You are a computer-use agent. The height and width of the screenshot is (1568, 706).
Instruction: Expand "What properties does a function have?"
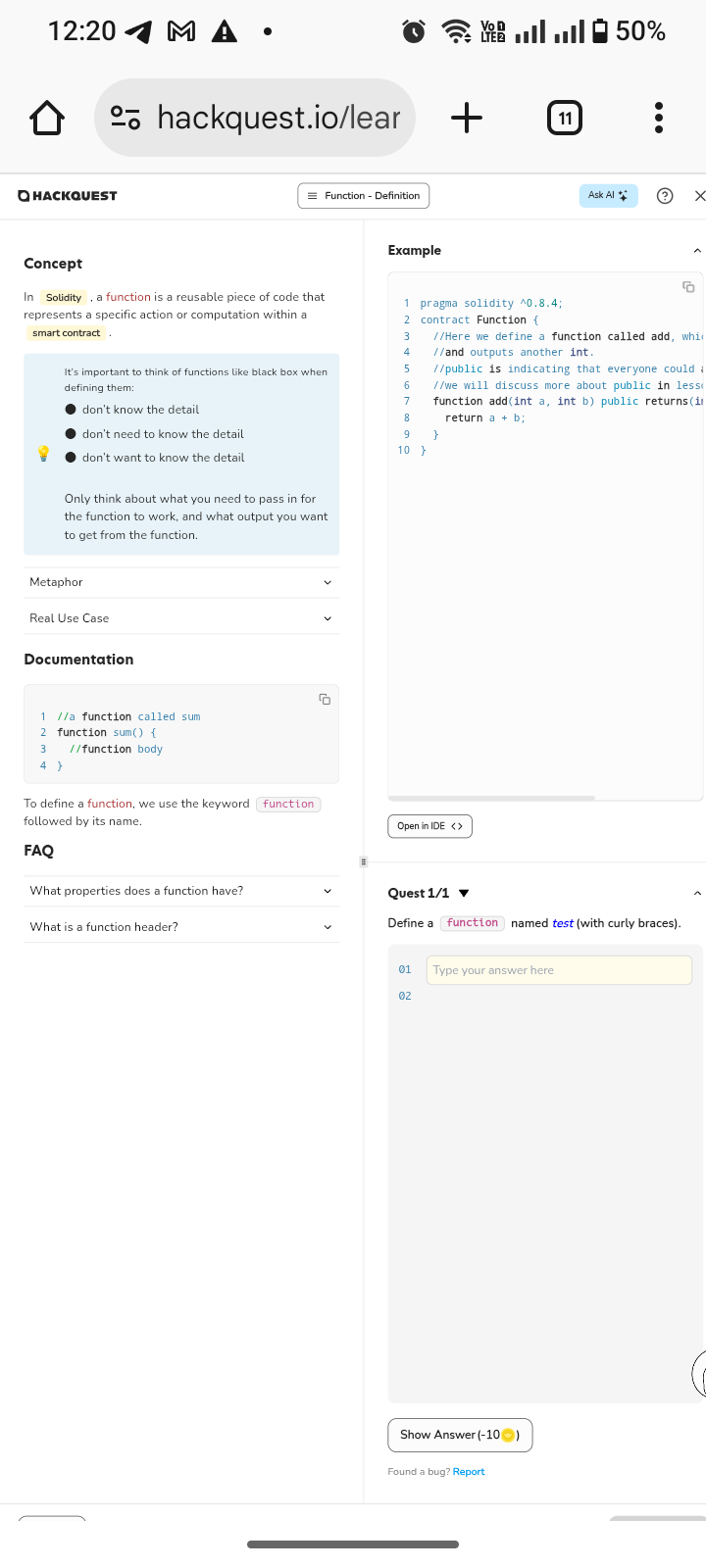click(x=181, y=891)
